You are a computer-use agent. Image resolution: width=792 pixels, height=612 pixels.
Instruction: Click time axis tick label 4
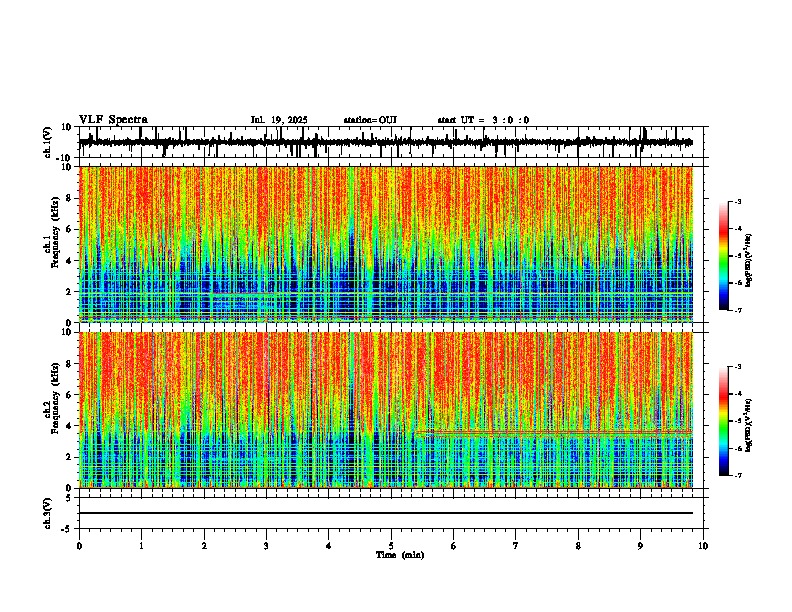click(x=329, y=546)
